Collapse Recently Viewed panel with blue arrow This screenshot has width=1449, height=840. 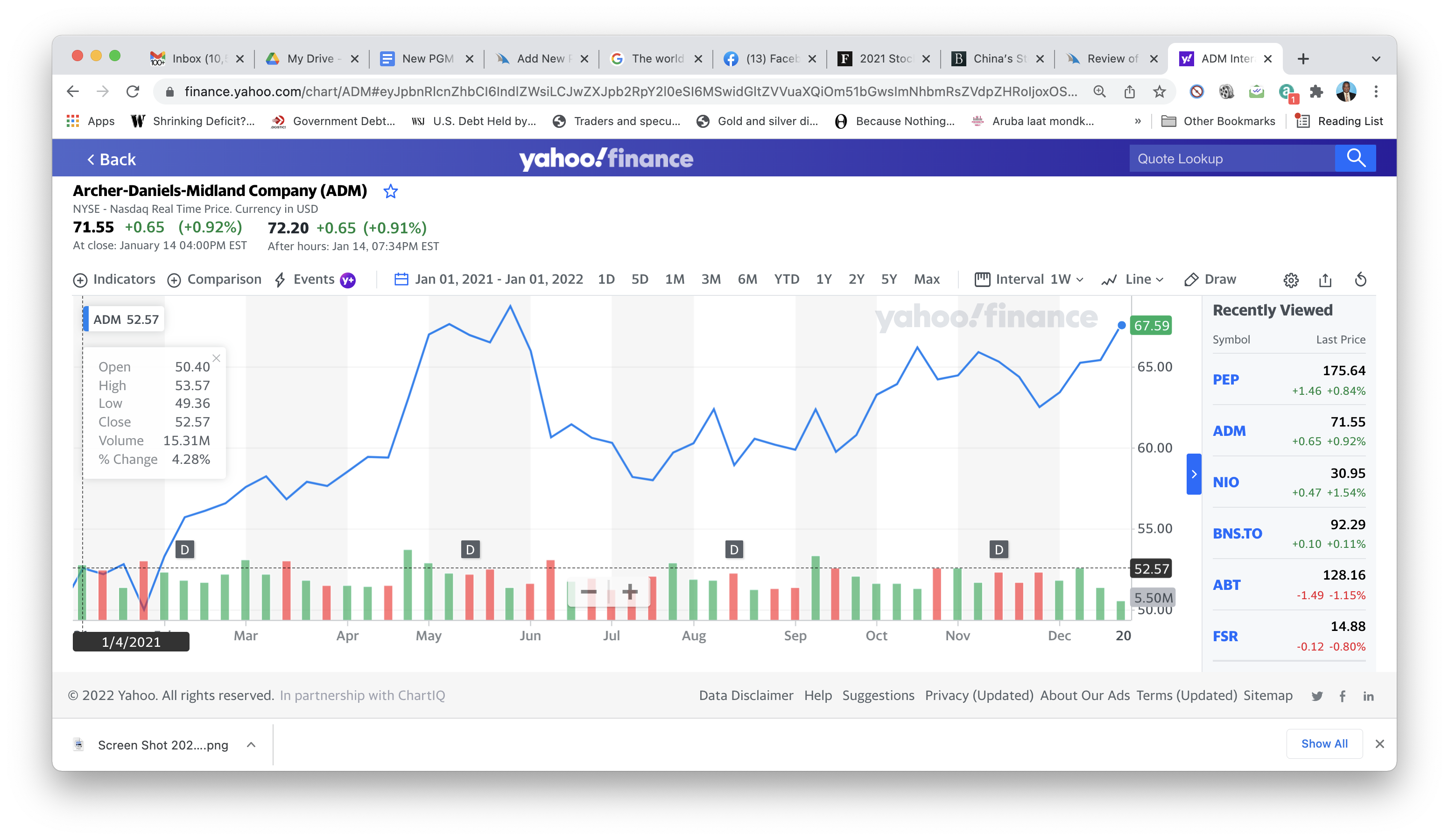(x=1194, y=474)
